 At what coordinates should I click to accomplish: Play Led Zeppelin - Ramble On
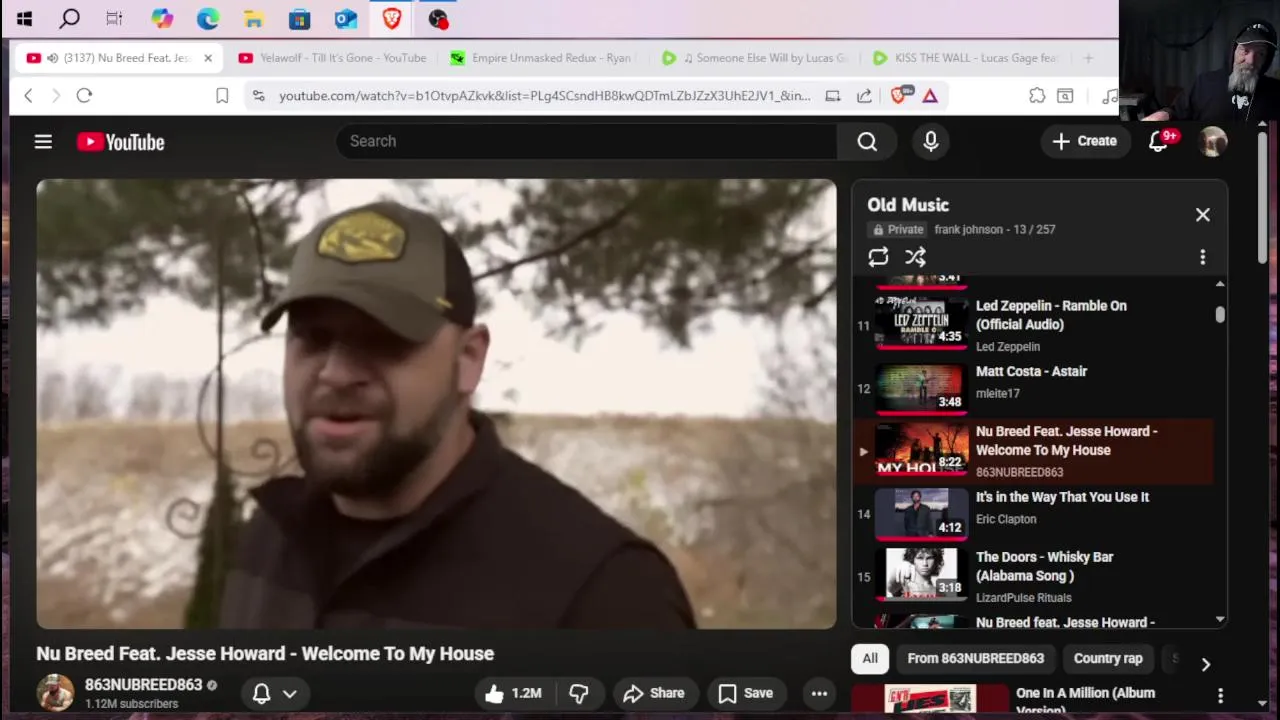click(x=1033, y=324)
